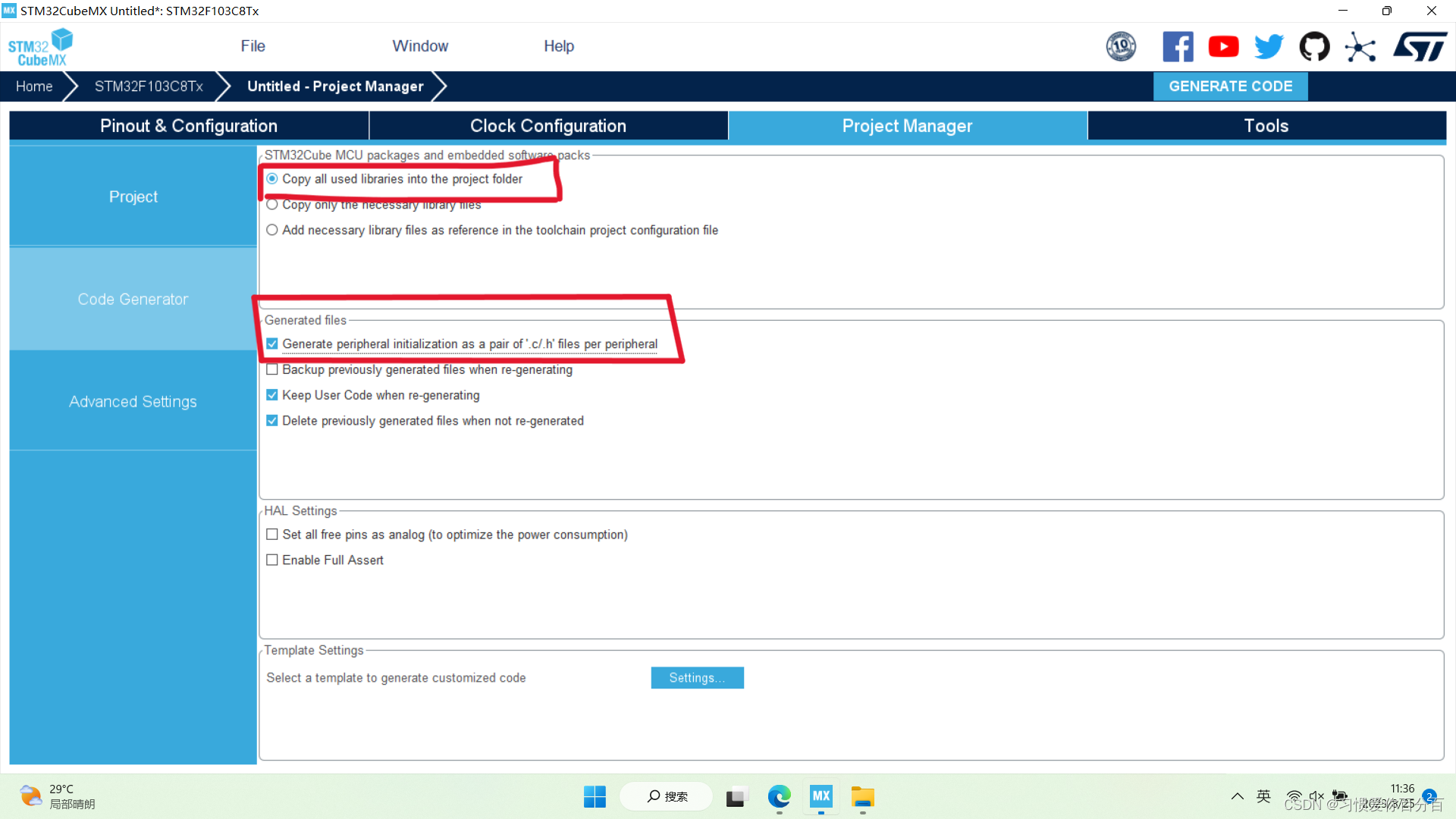
Task: Open the ST YouTube channel icon
Action: coord(1223,47)
